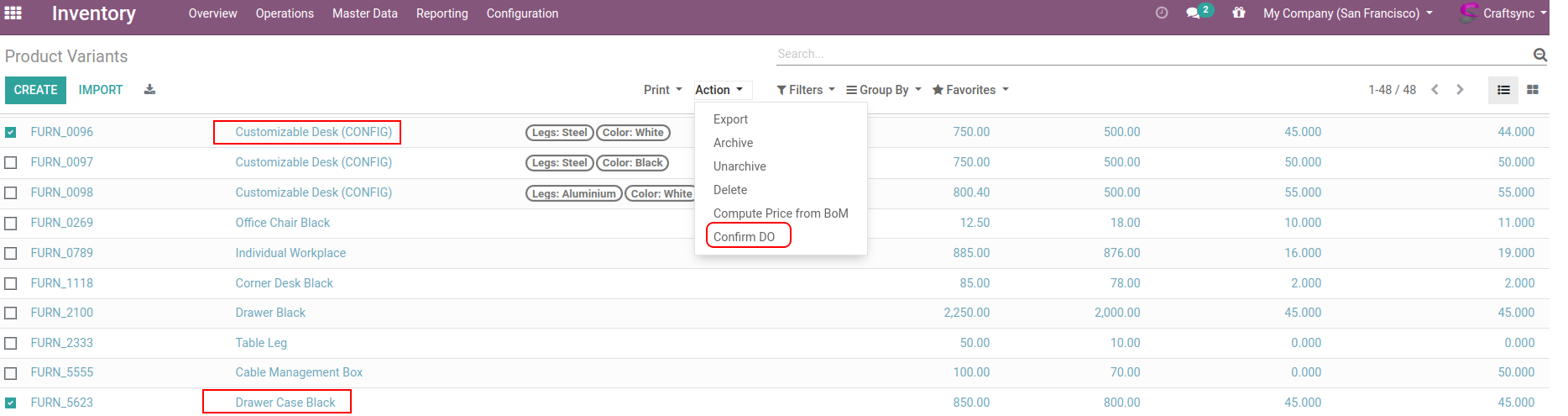This screenshot has width=1568, height=416.
Task: Open the Favorites dropdown
Action: click(970, 90)
